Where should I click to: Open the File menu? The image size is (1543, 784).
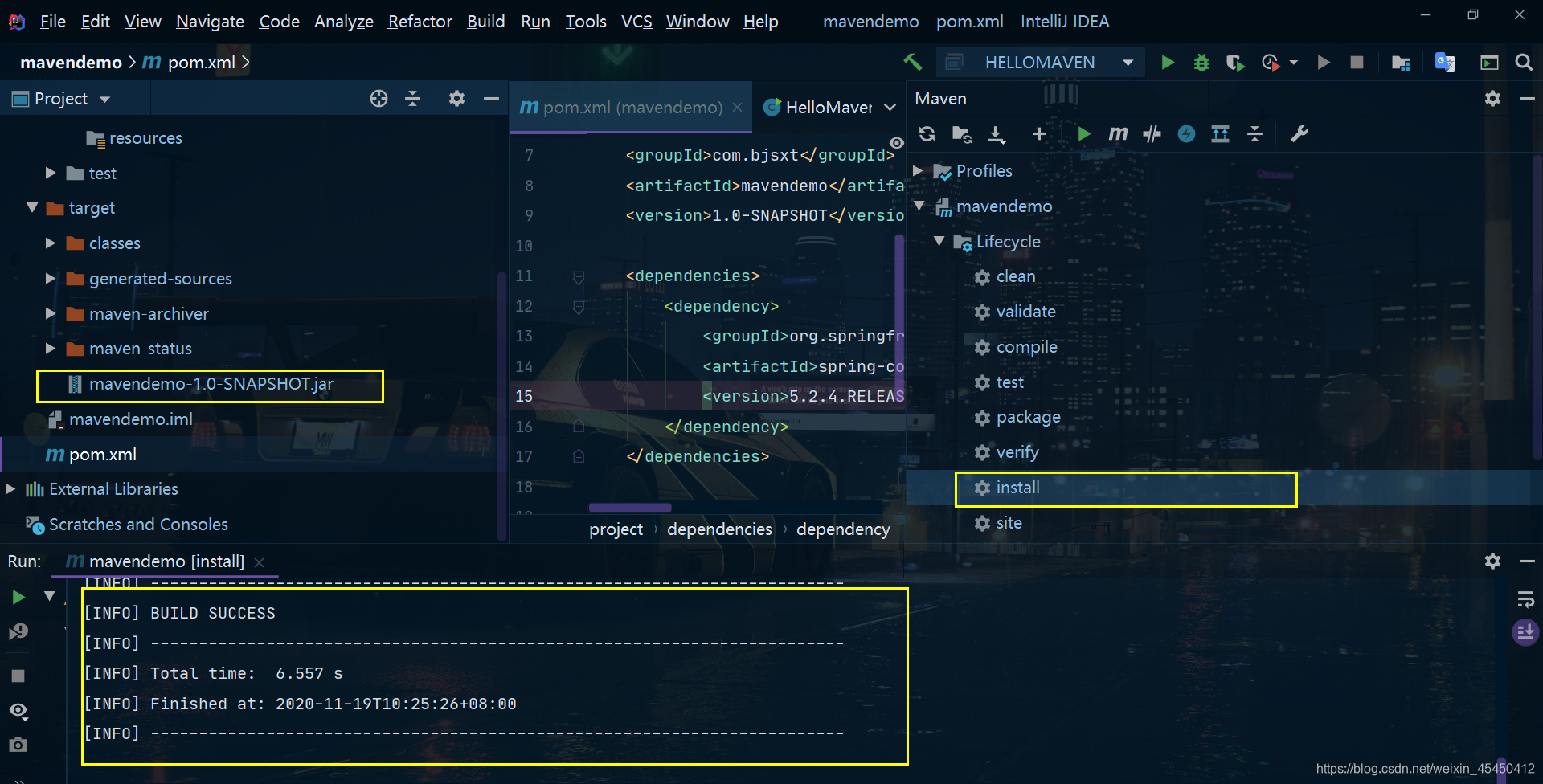[52, 22]
